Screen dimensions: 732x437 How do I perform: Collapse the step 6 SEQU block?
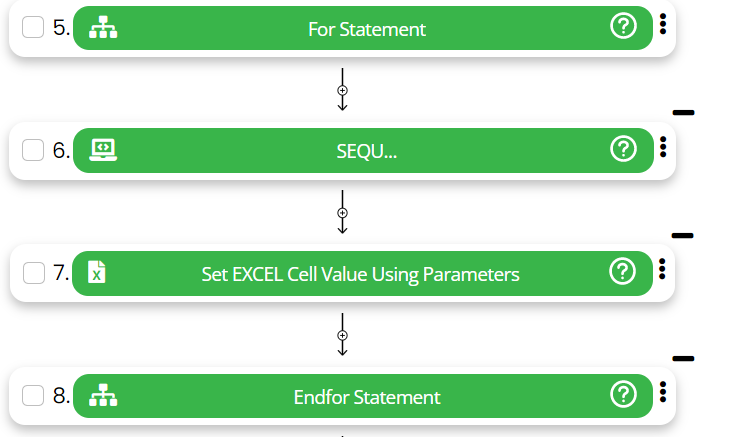(684, 113)
